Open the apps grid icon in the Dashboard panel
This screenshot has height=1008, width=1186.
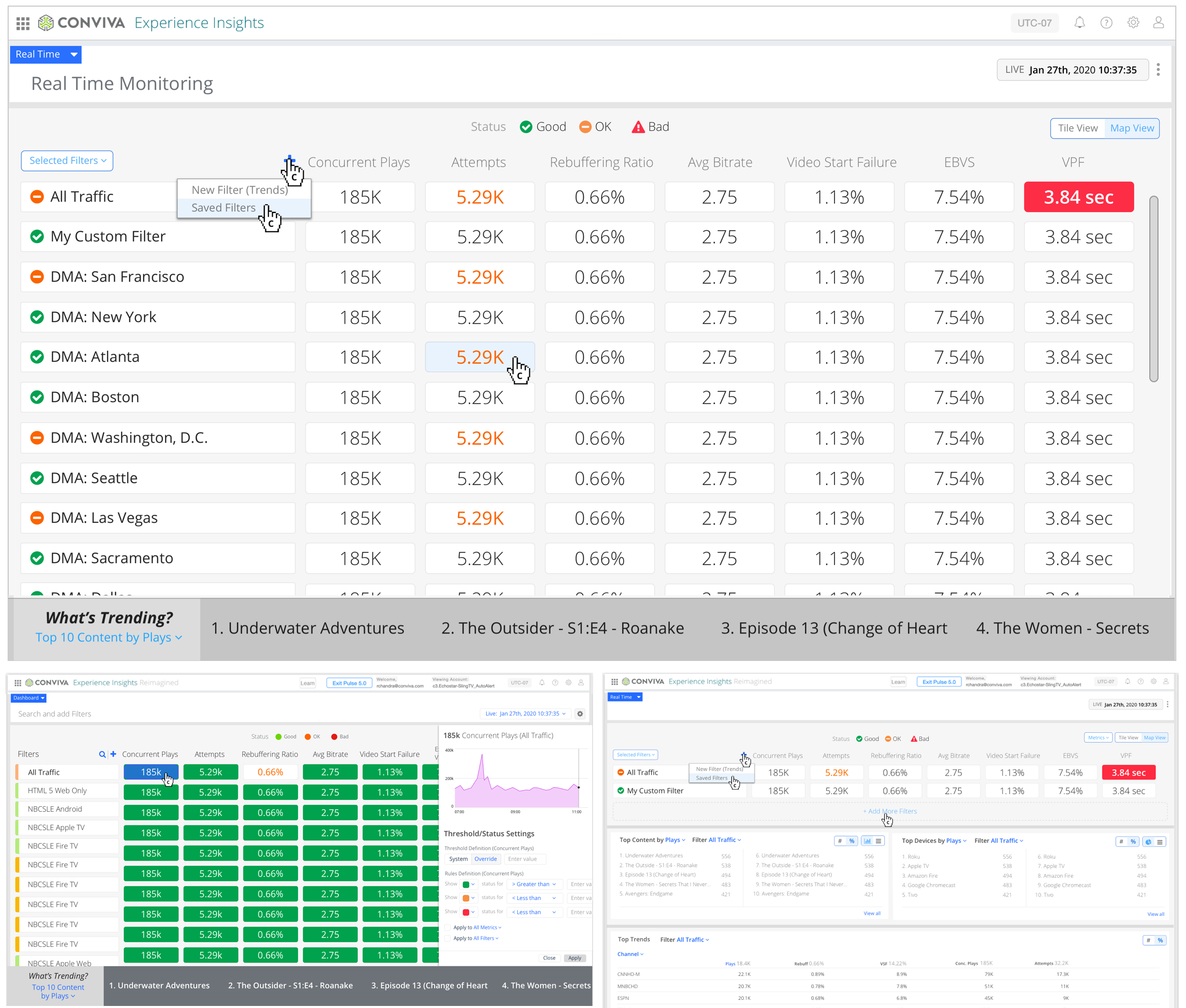18,683
